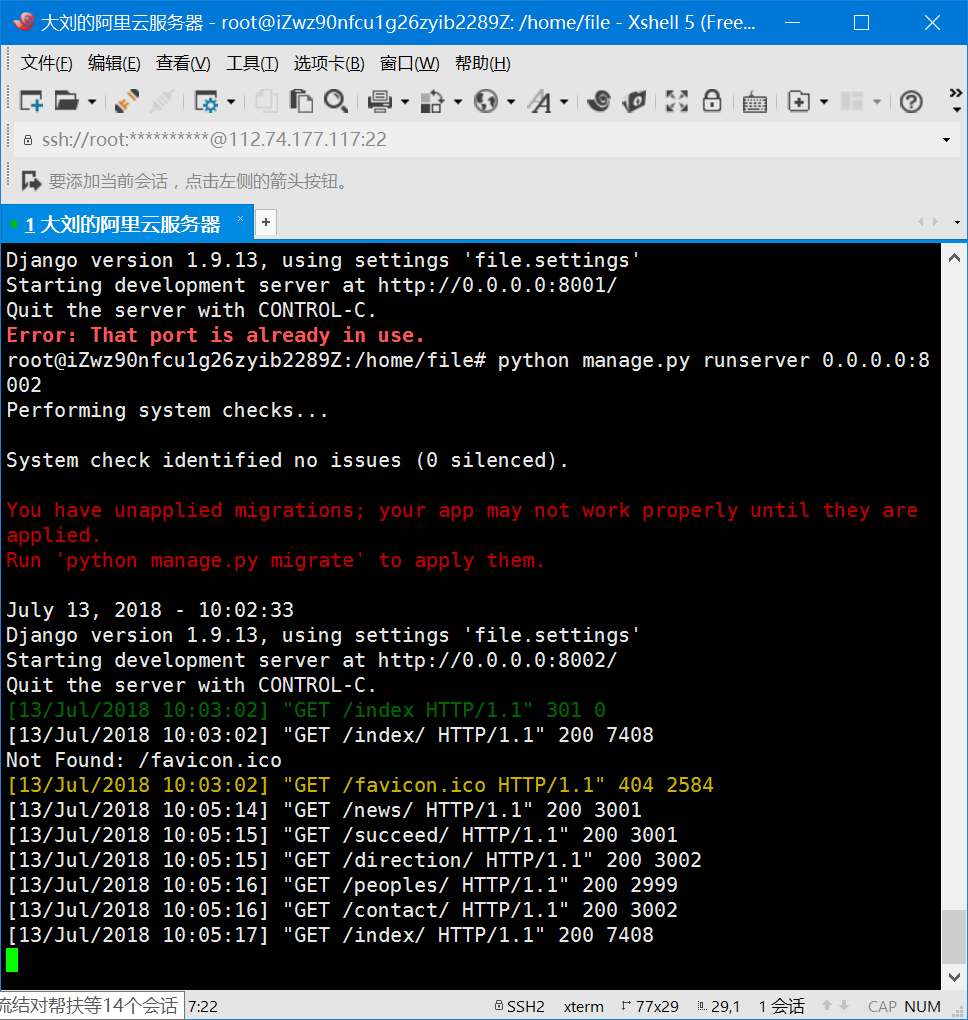Open the 工具(T) menu

pyautogui.click(x=252, y=64)
